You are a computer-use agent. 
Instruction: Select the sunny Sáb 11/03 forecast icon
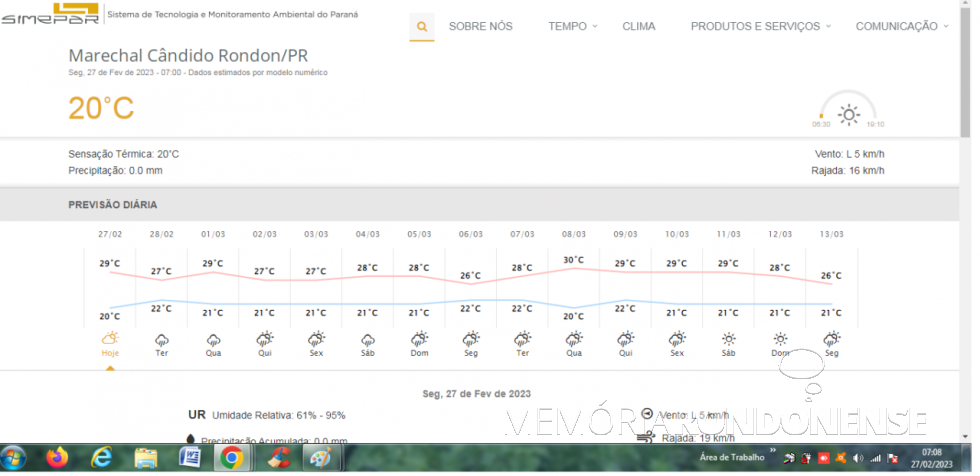pyautogui.click(x=728, y=339)
